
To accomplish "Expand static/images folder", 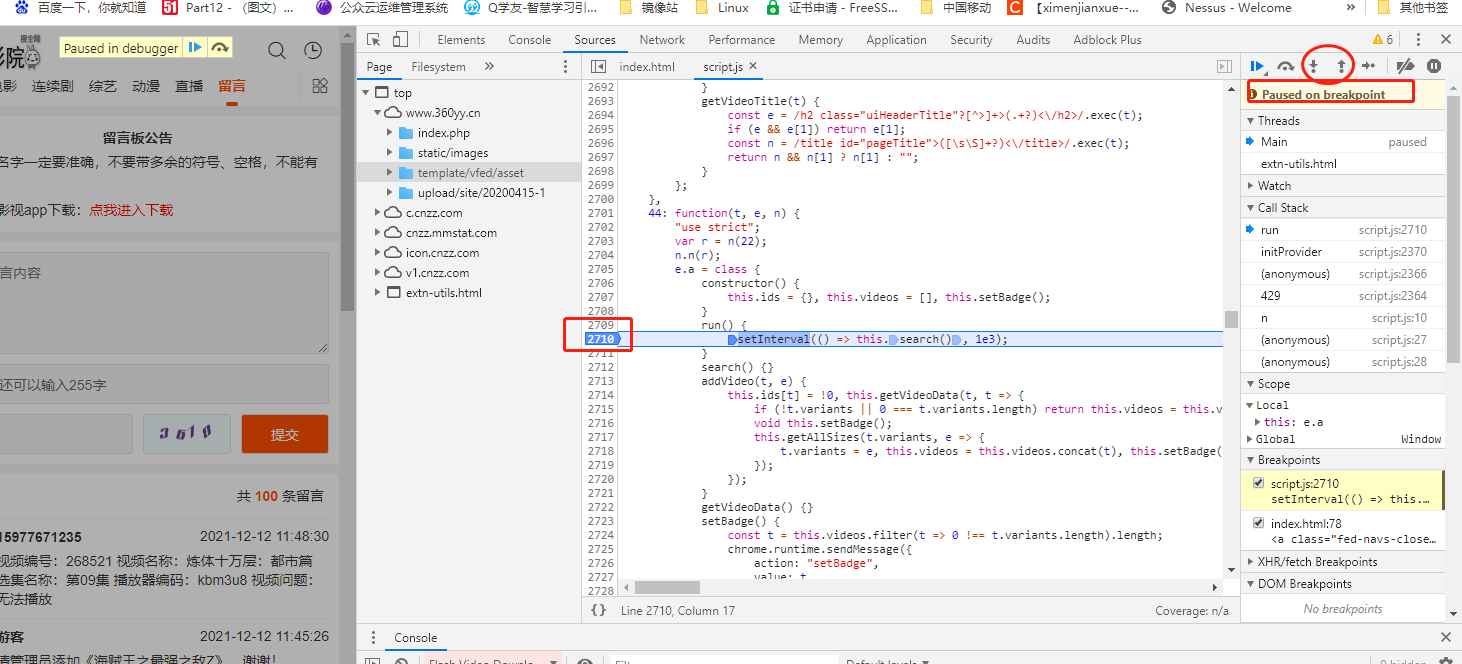I will (x=390, y=153).
